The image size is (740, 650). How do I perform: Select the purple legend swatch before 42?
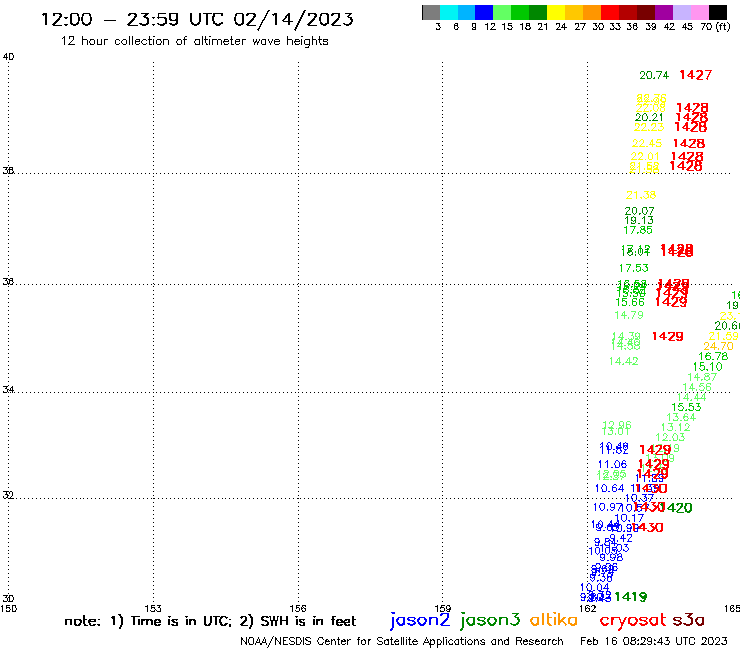pyautogui.click(x=664, y=13)
